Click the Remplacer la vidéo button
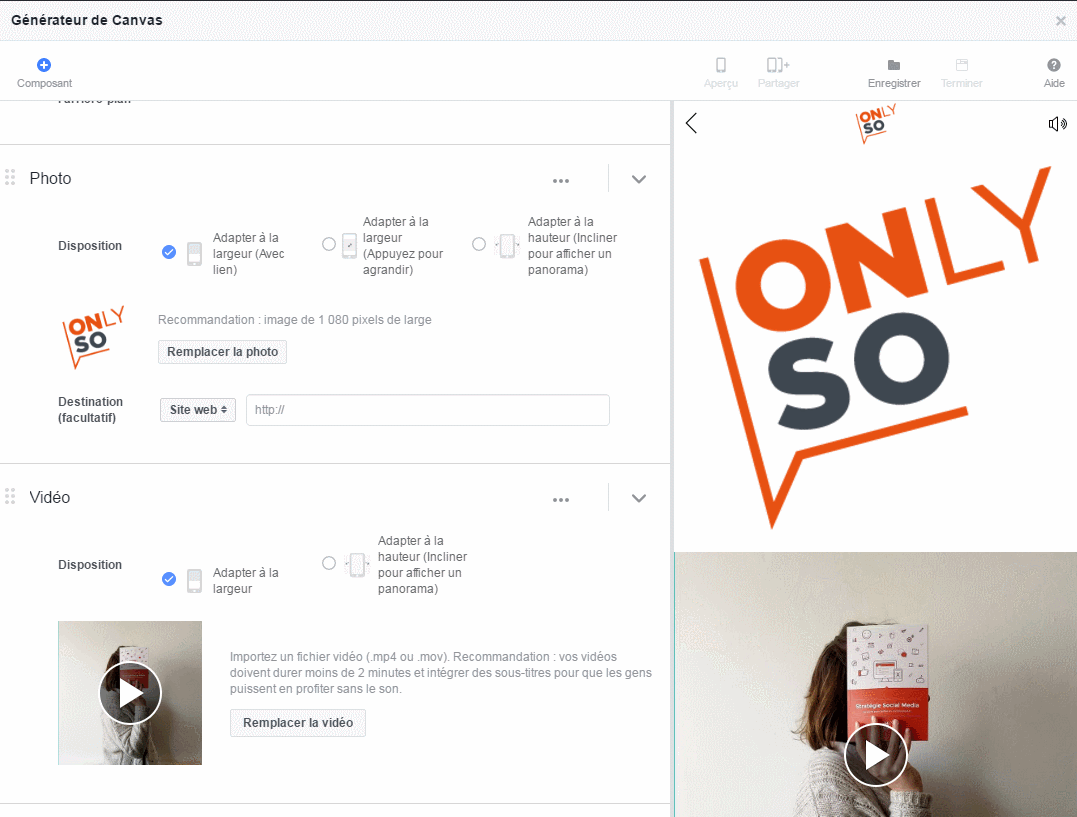This screenshot has width=1077, height=817. pyautogui.click(x=297, y=723)
